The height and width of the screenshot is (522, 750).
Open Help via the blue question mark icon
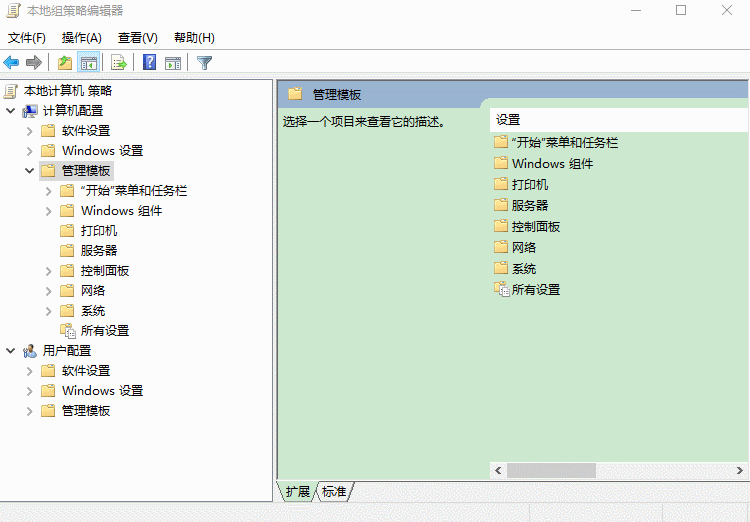[149, 62]
